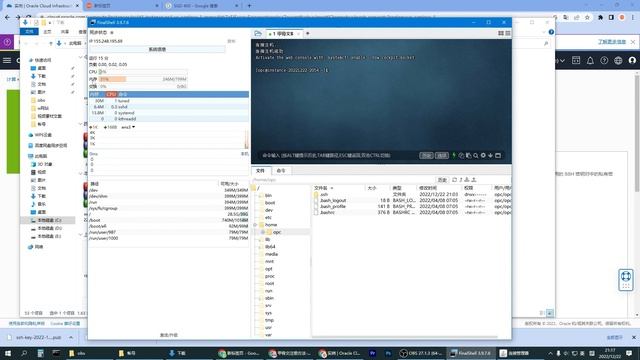
Task: Select the .bash_logout file row
Action: pyautogui.click(x=412, y=200)
